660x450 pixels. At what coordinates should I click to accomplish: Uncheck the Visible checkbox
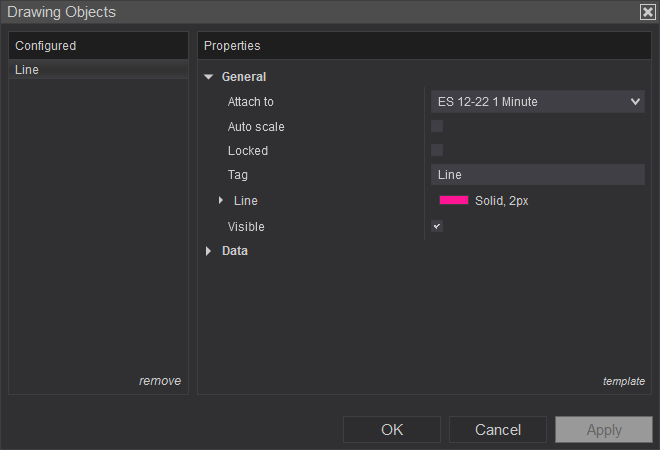[437, 226]
